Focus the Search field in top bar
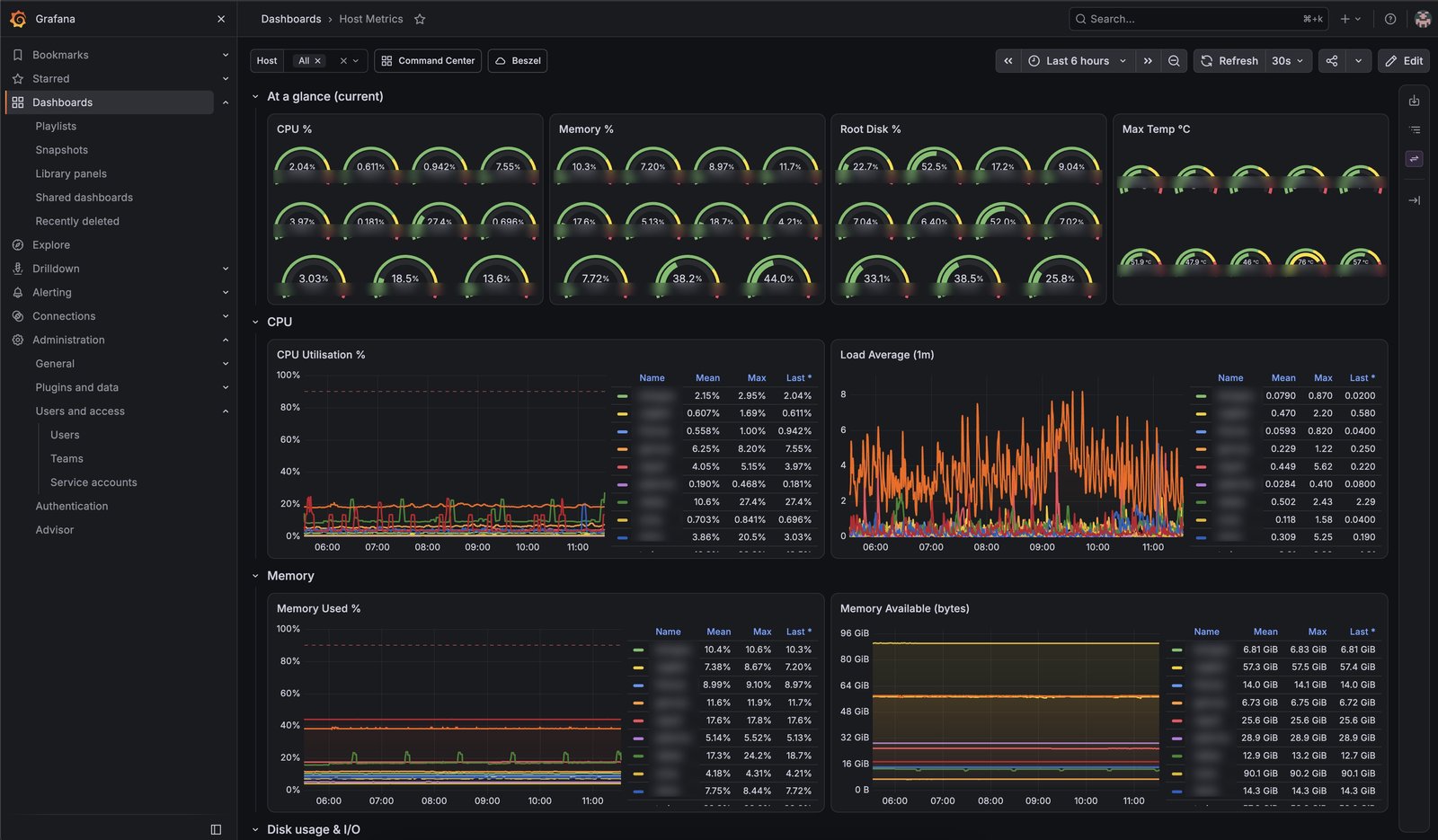The height and width of the screenshot is (840, 1438). coord(1199,19)
